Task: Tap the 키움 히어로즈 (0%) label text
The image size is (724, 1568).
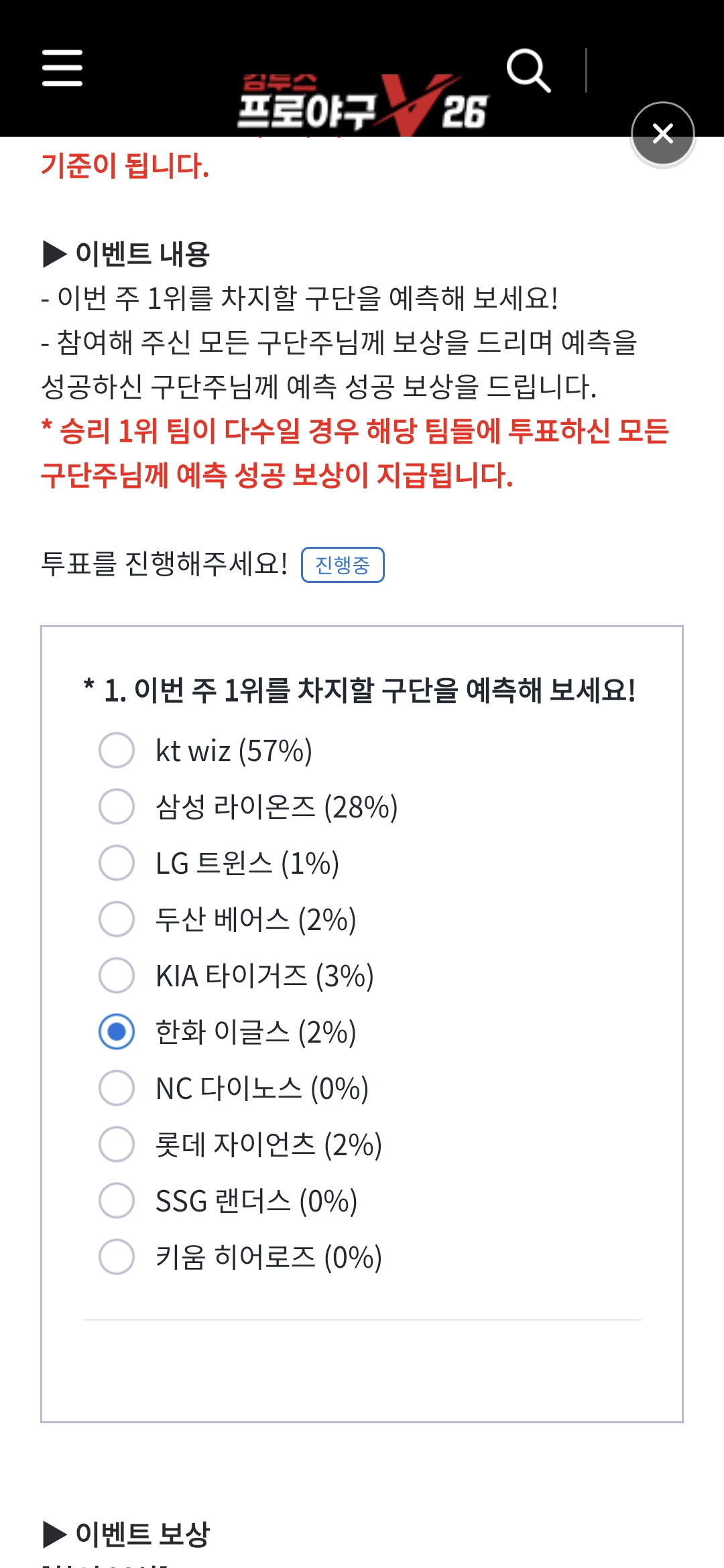Action: [x=269, y=1257]
